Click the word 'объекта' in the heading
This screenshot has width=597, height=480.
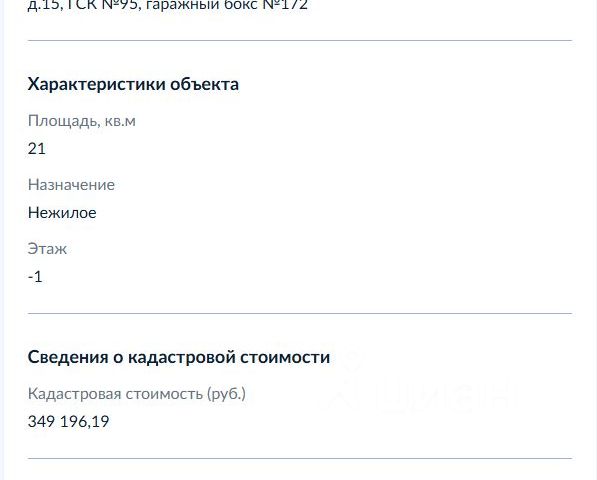click(204, 84)
